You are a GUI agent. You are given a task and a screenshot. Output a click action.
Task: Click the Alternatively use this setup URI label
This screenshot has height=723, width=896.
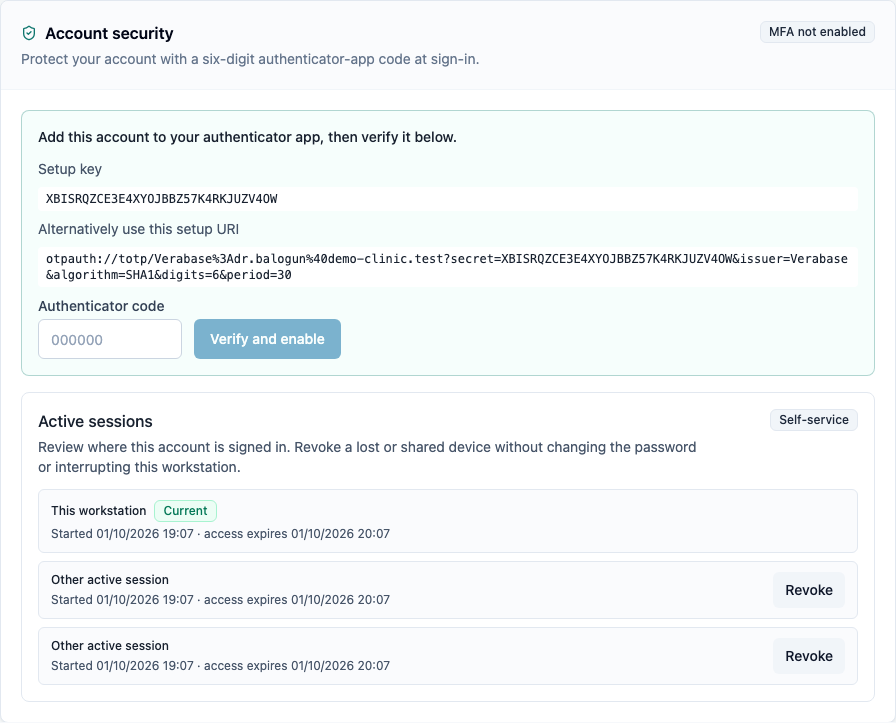(x=138, y=229)
